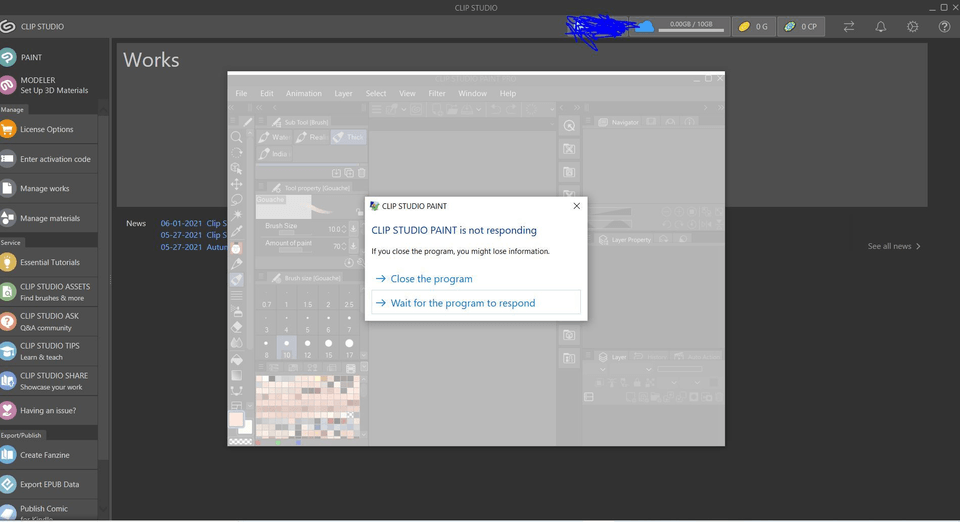Select Zoom magnifier tool in Paint toolbar
Viewport: 960px width, 522px height.
point(236,136)
